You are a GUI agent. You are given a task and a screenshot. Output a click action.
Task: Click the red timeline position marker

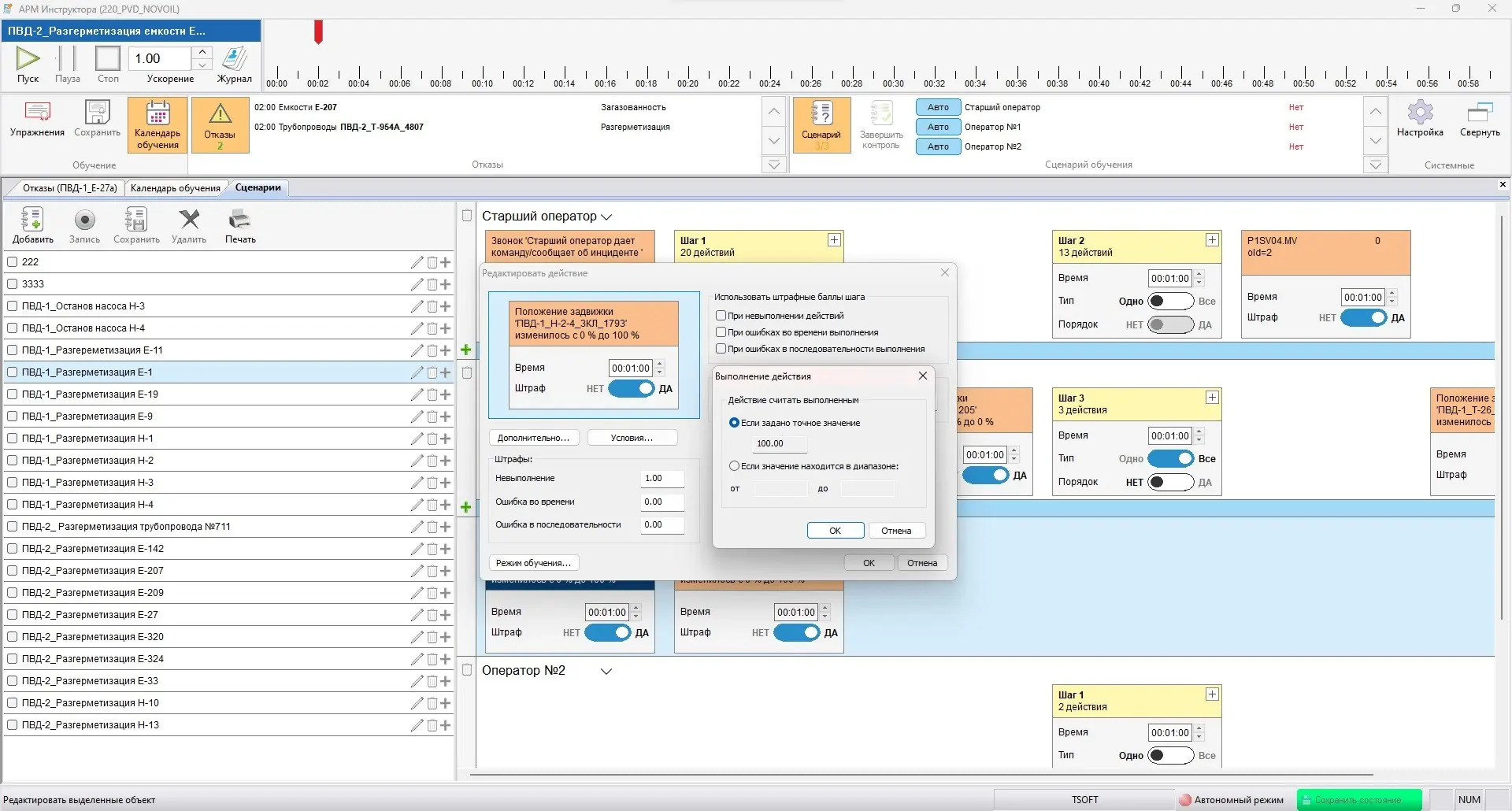coord(318,32)
